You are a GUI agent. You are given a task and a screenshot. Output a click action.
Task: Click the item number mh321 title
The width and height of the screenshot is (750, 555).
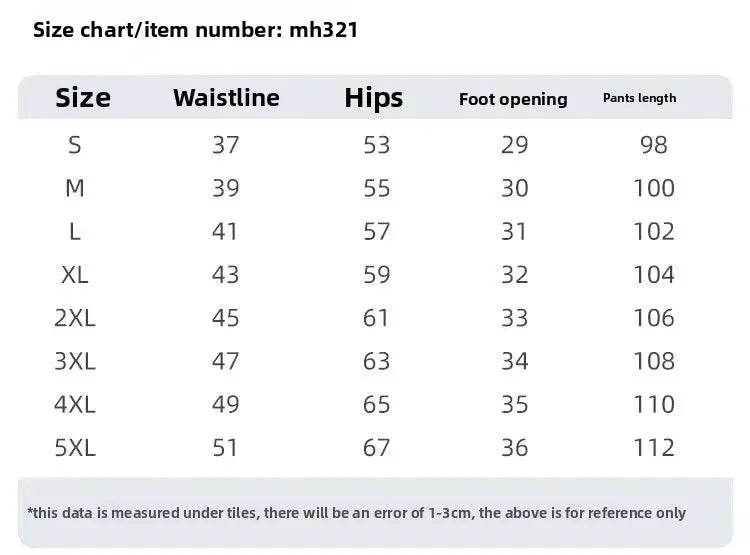pos(196,30)
